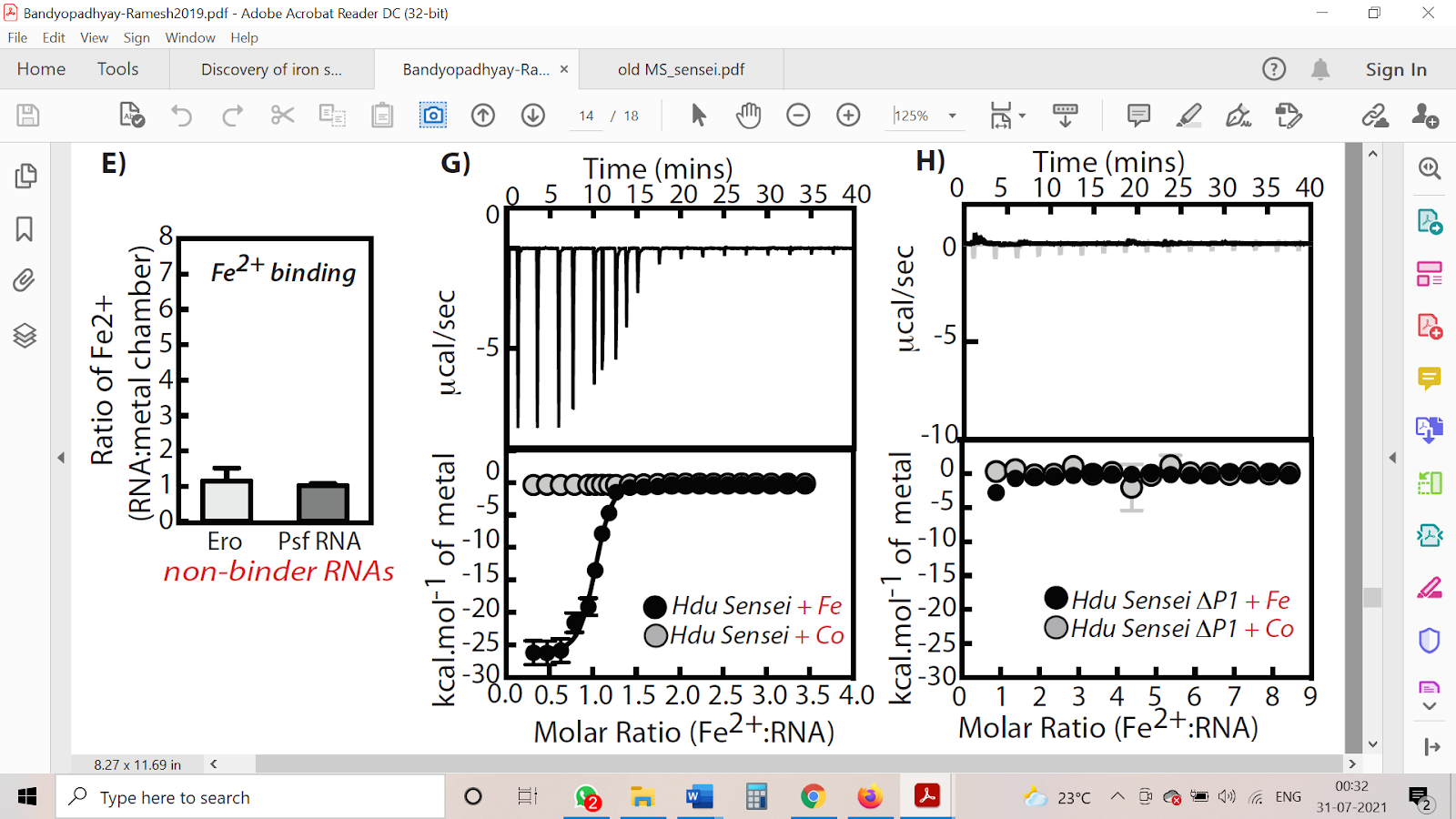Click the Snapshot camera tool
The image size is (1456, 819).
433,116
